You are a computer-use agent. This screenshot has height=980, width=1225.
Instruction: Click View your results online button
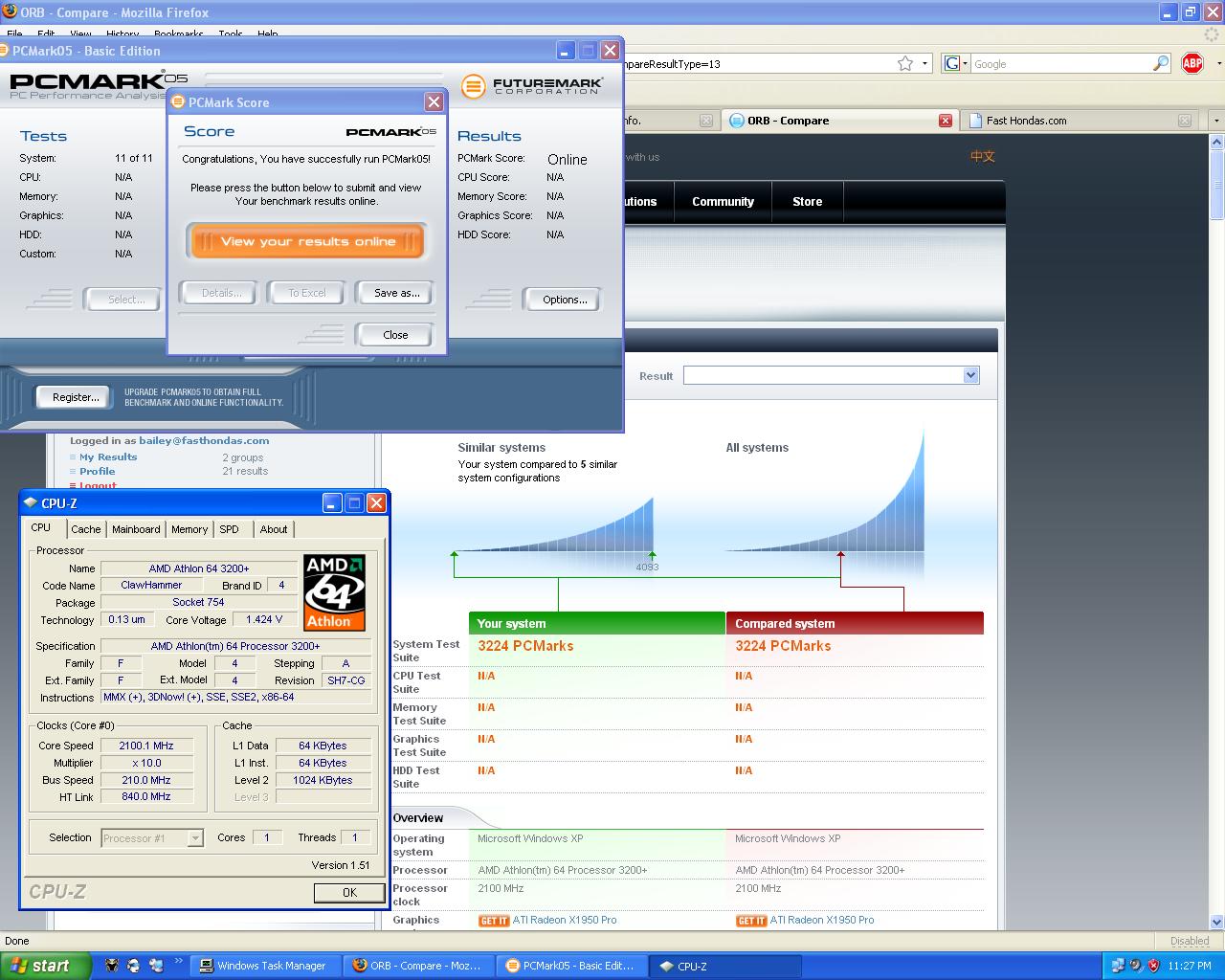(x=307, y=241)
